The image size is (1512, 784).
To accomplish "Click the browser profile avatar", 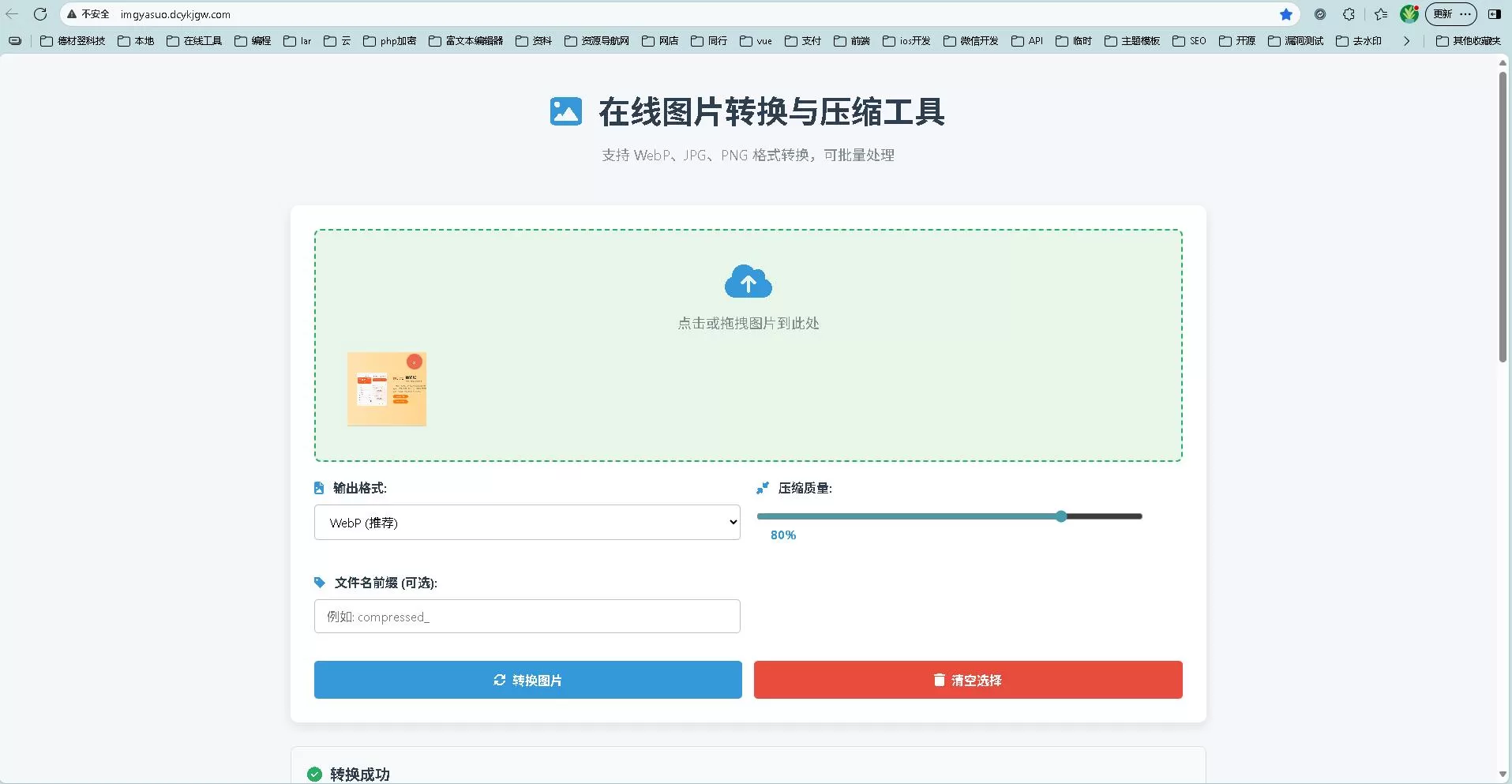I will click(x=1409, y=14).
